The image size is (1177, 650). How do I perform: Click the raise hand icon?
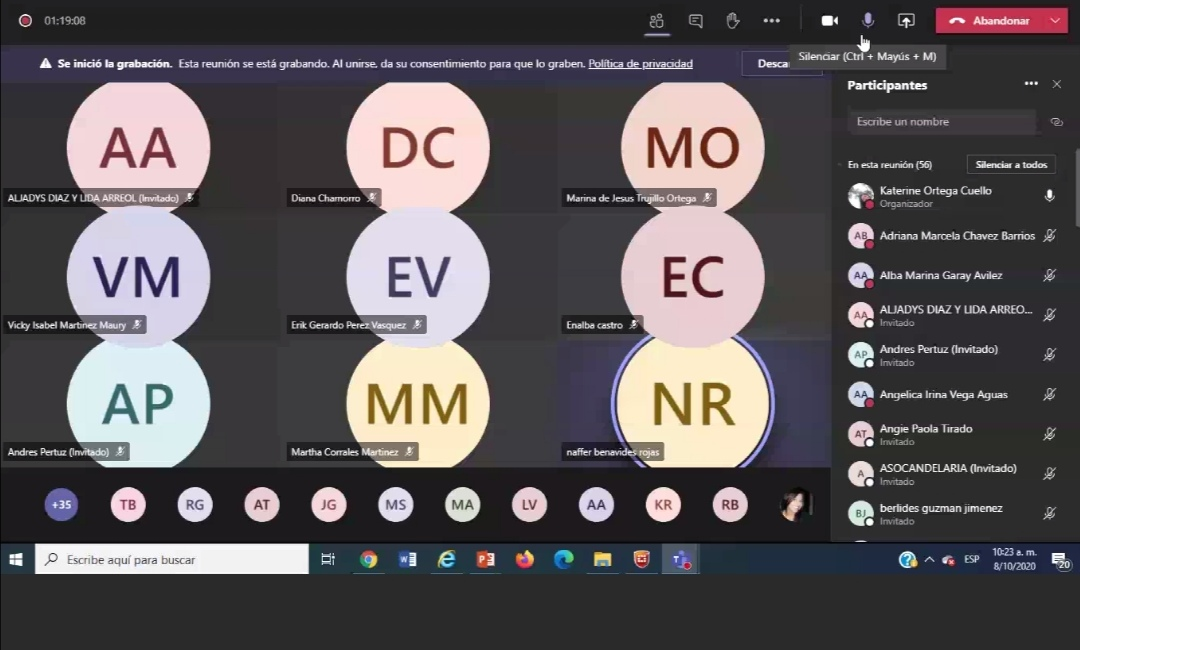click(x=732, y=21)
